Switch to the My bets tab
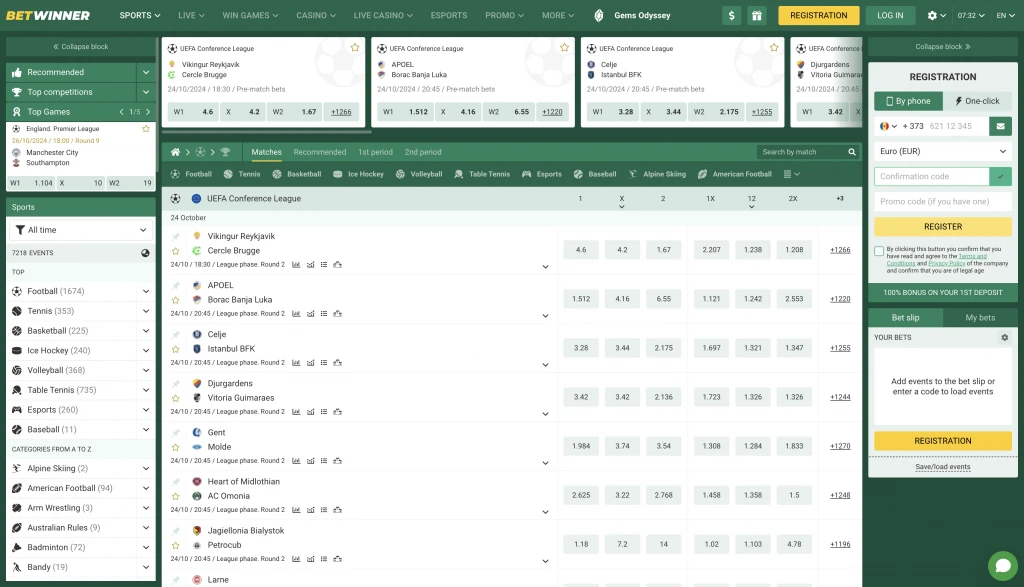1024x587 pixels. point(979,317)
